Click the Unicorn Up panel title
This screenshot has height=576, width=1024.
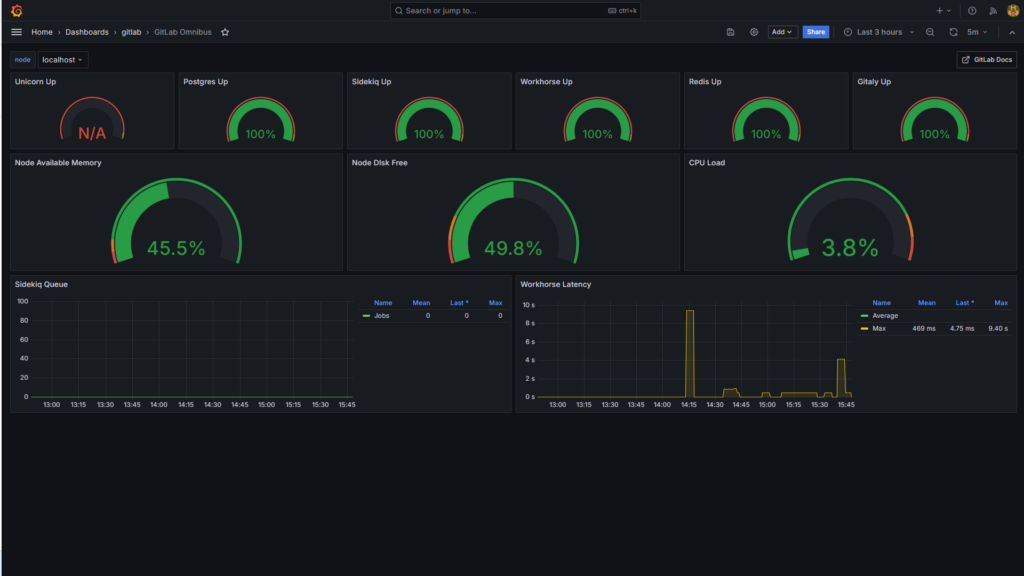35,82
